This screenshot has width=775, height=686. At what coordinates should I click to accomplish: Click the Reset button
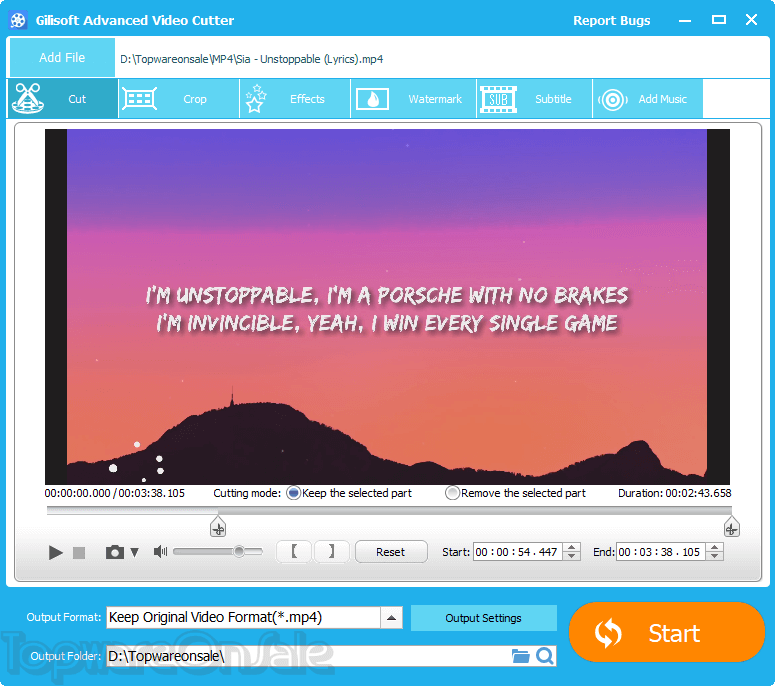point(391,552)
